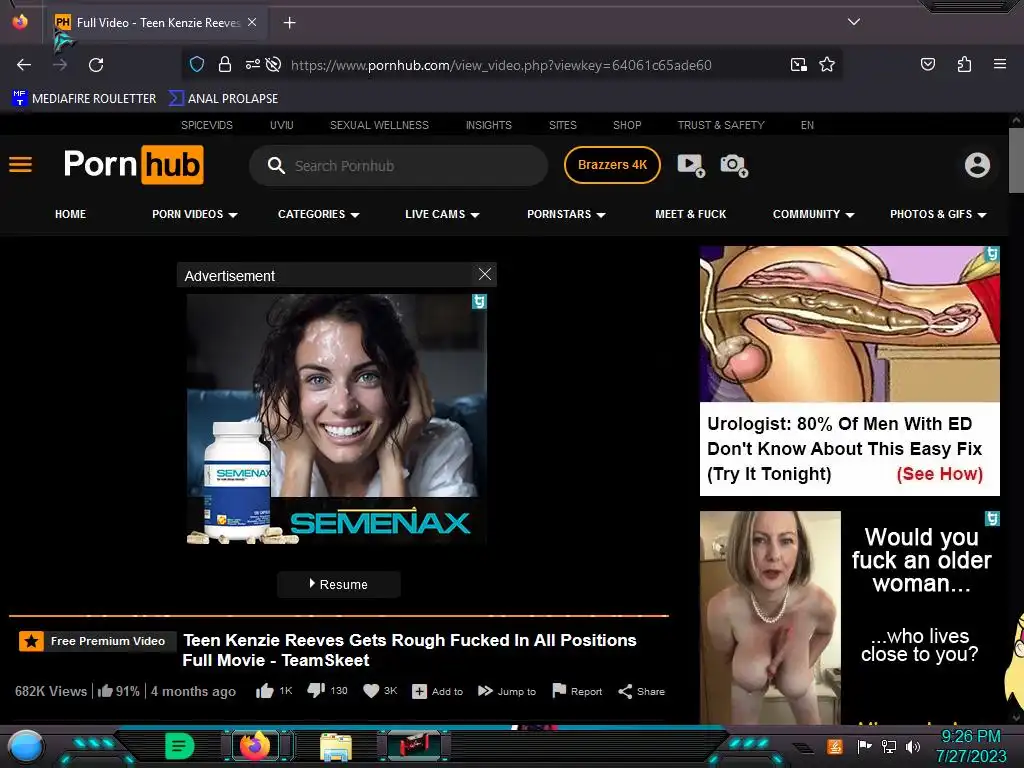
Task: Open green notes app on taskbar
Action: pos(180,746)
